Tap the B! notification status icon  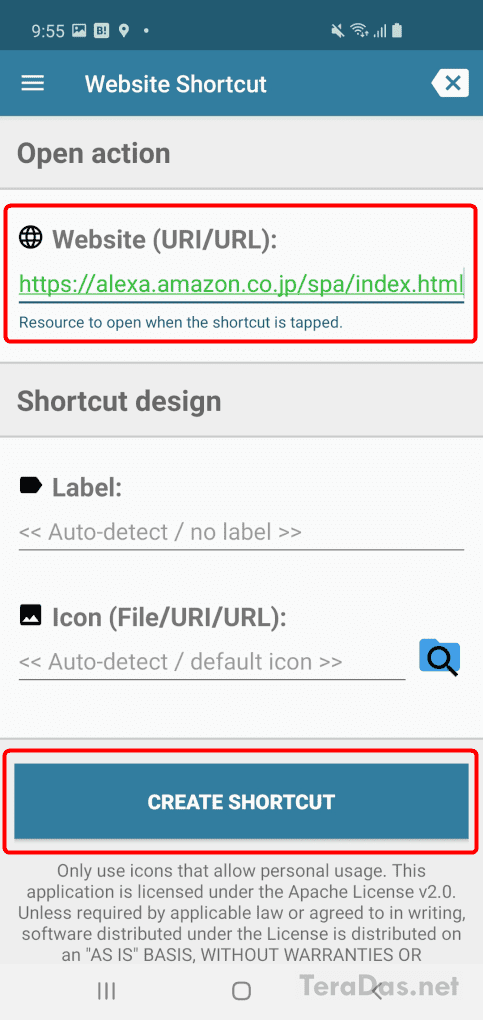tap(102, 30)
